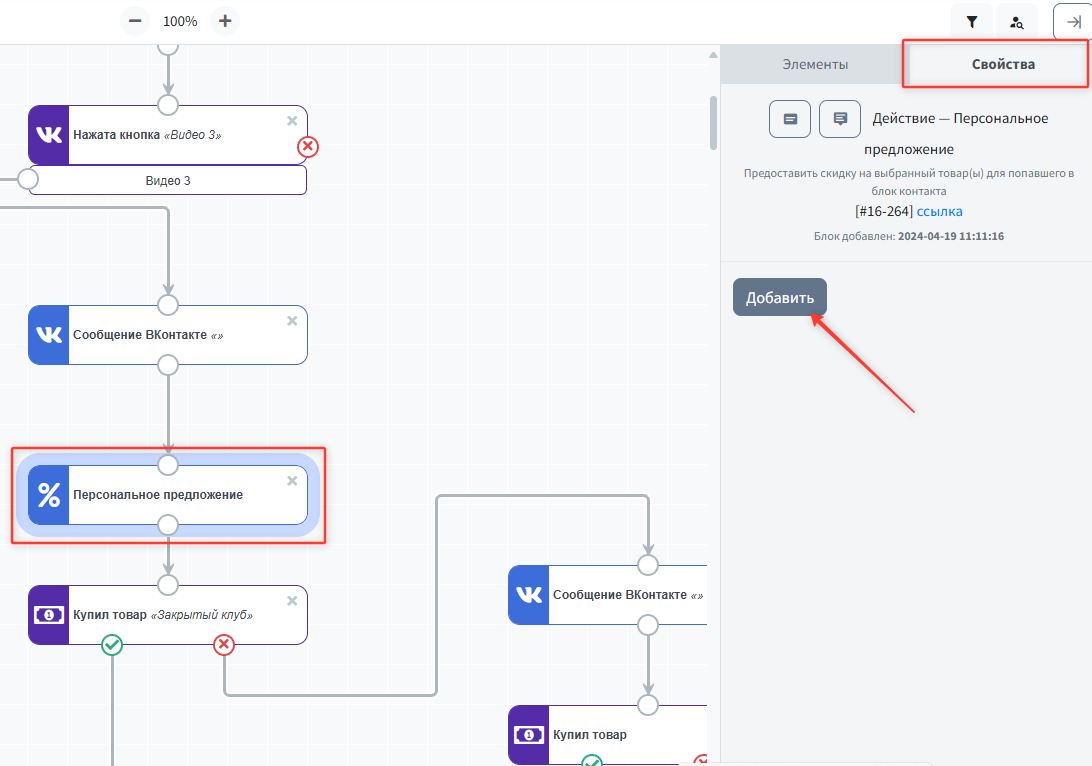The height and width of the screenshot is (766, 1092).
Task: Switch to the Элементы tab
Action: 815,65
